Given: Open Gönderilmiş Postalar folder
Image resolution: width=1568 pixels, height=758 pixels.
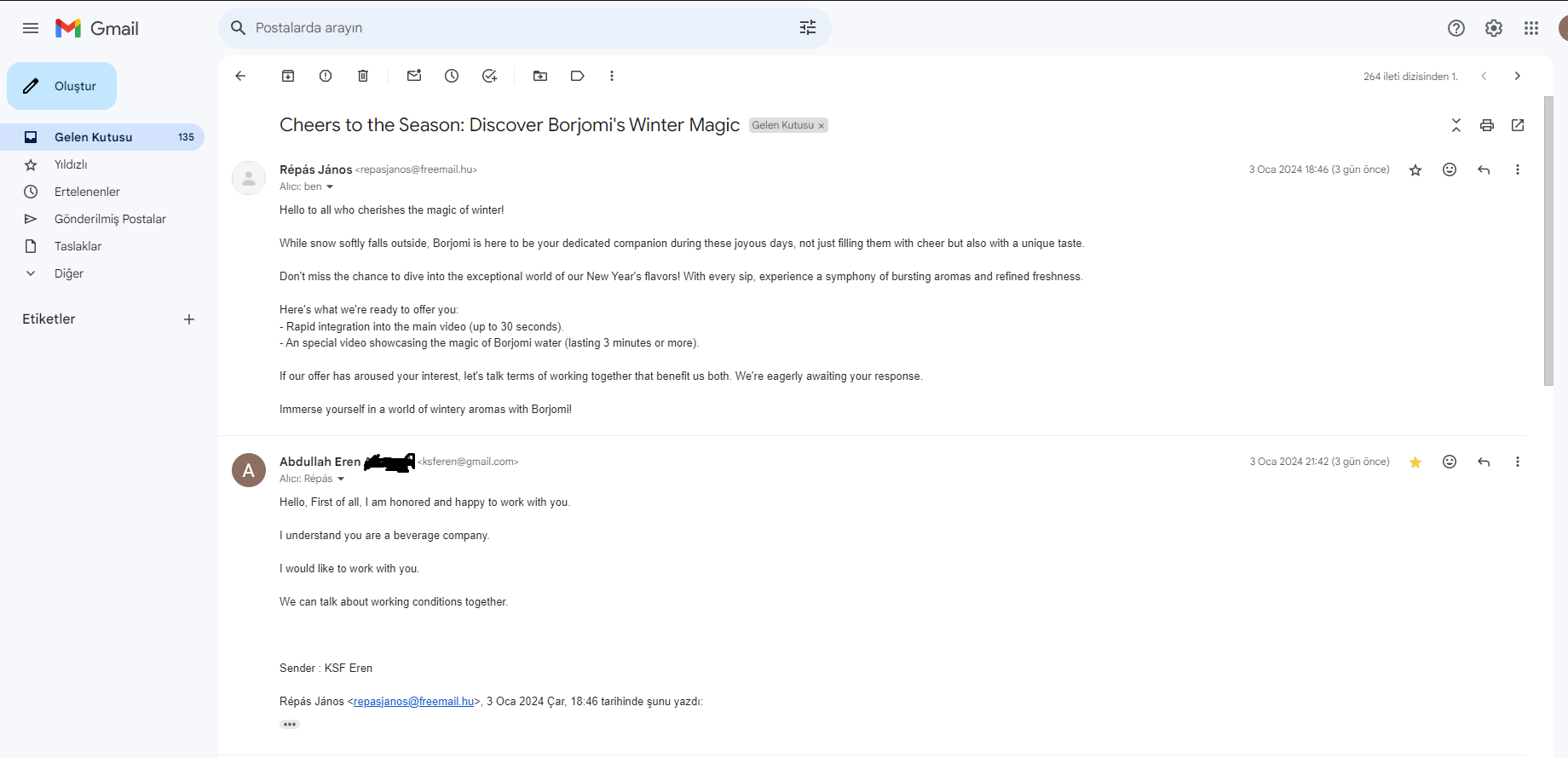Looking at the screenshot, I should 110,219.
